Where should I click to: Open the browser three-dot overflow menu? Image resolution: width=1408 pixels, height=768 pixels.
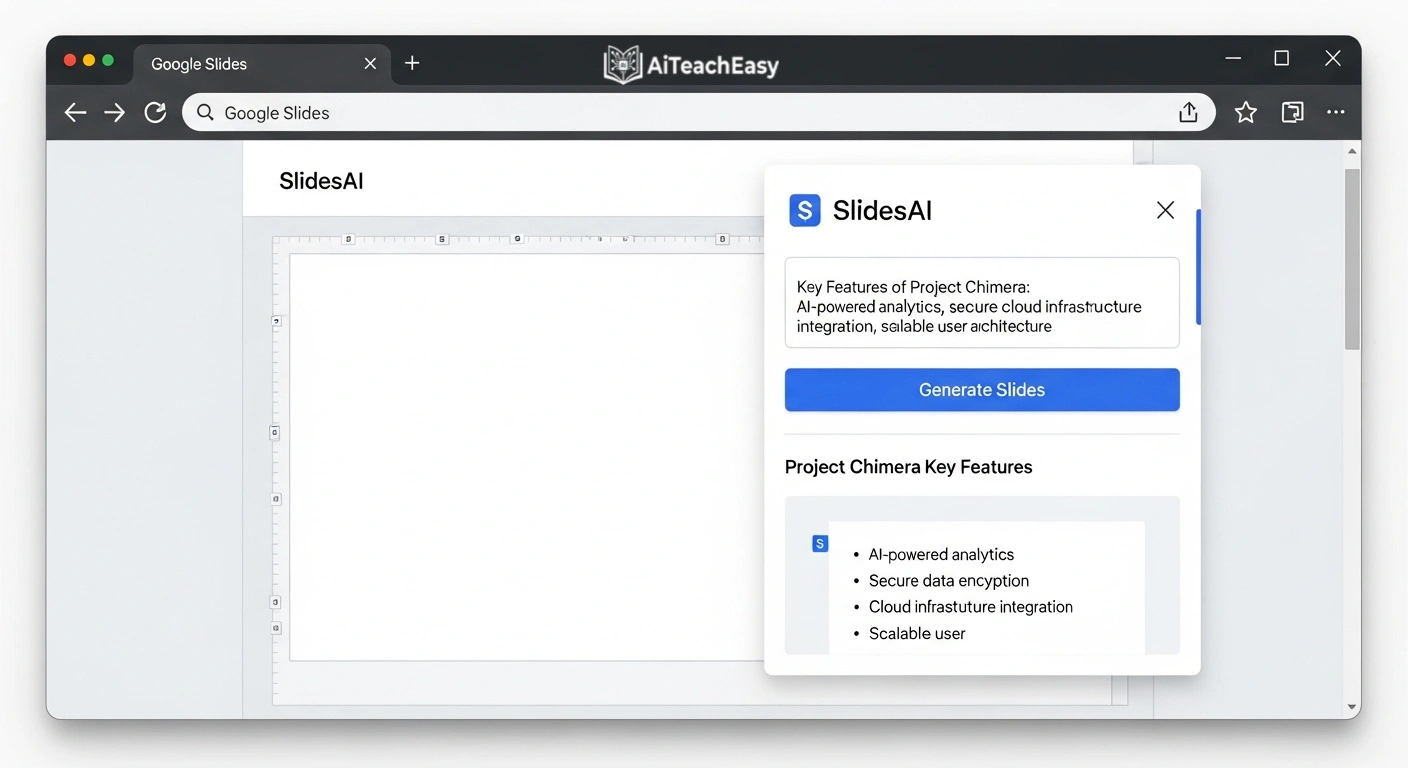pos(1336,113)
